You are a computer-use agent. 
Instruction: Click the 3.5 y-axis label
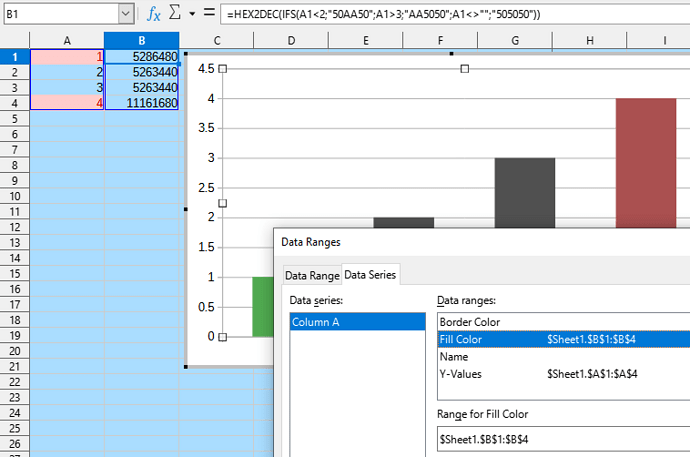tap(206, 128)
